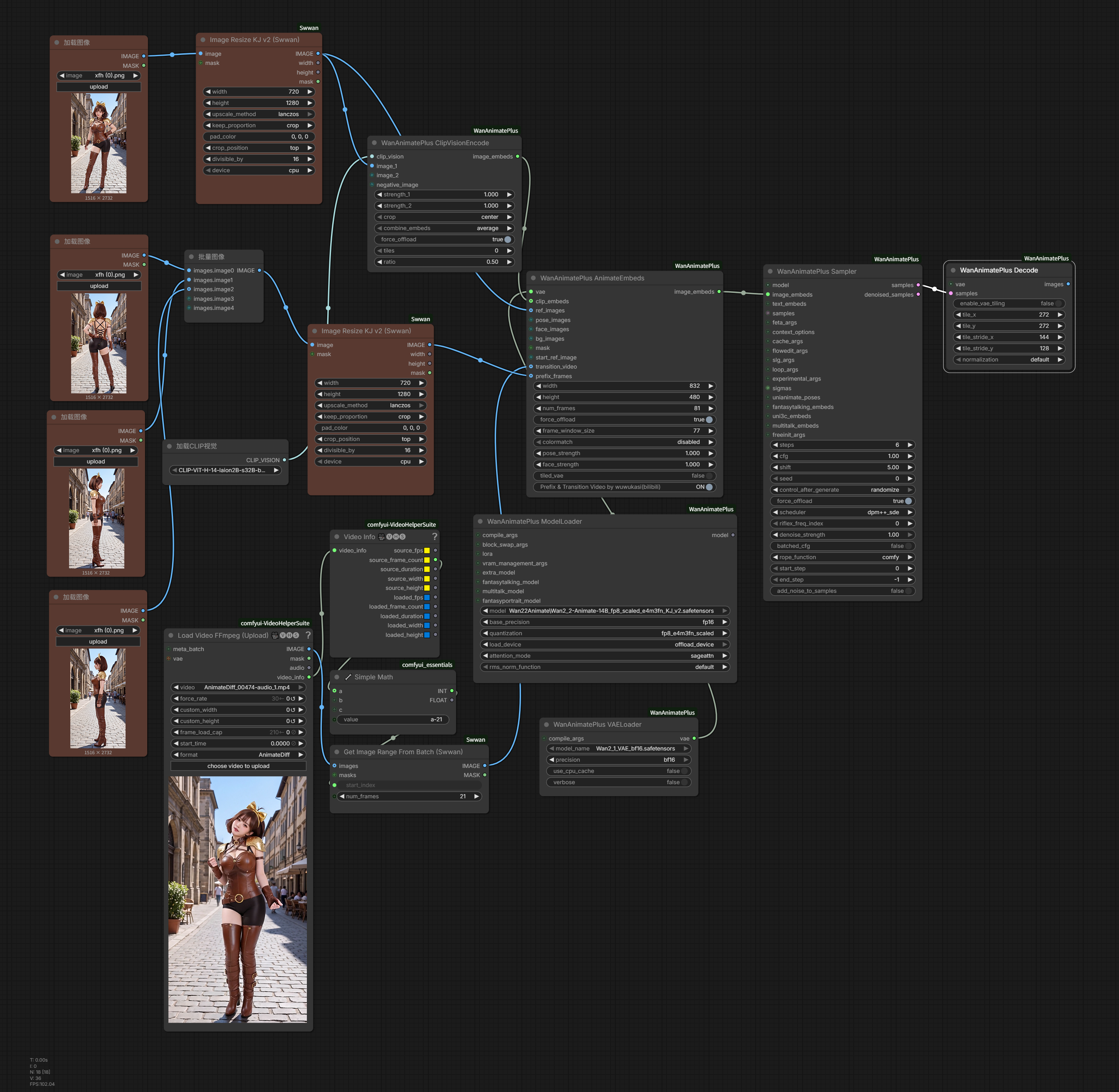Viewport: 1119px width, 1092px height.
Task: Click the frame_load_cap field in Load Video
Action: click(238, 733)
